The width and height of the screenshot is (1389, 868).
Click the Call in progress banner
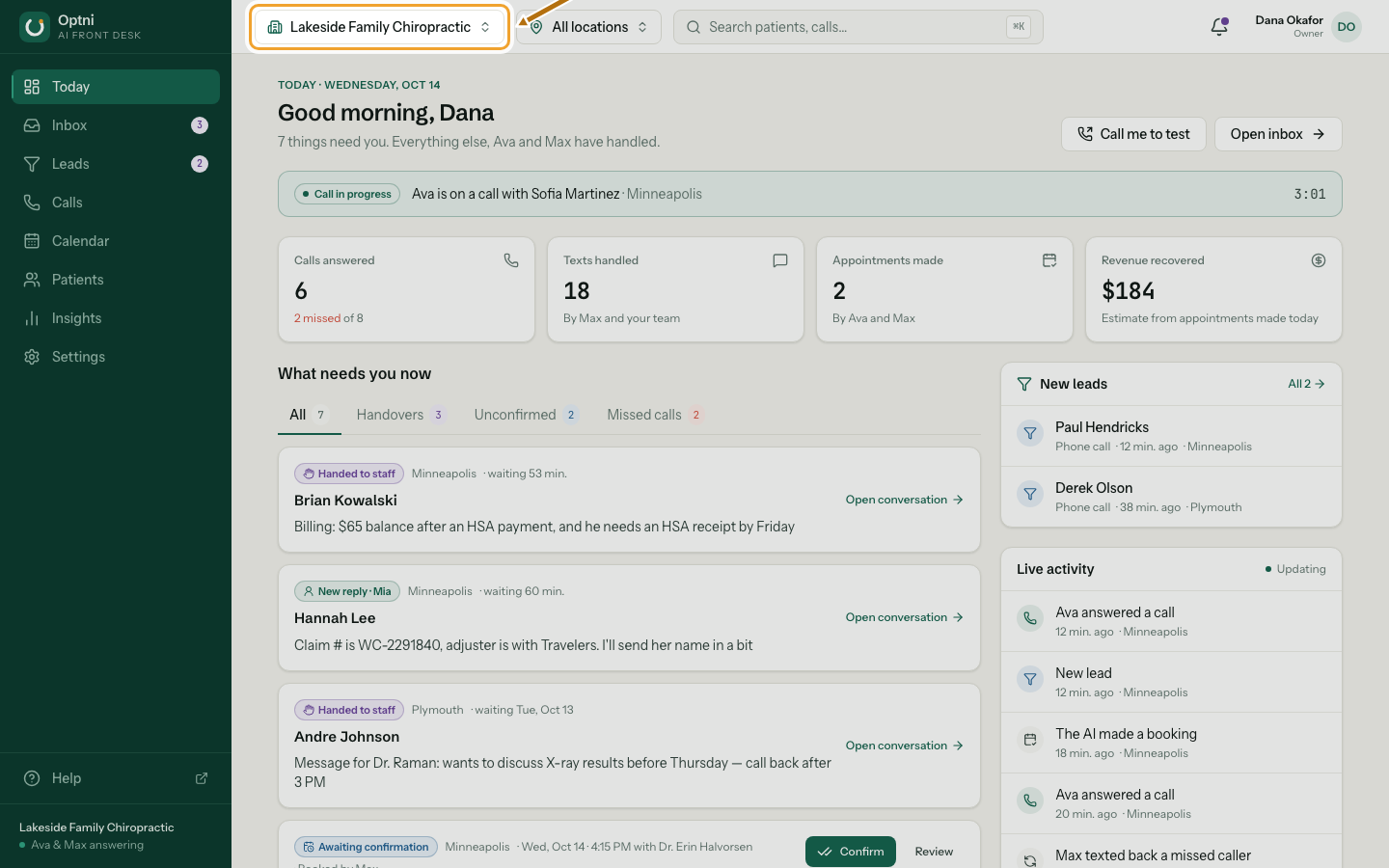point(810,194)
